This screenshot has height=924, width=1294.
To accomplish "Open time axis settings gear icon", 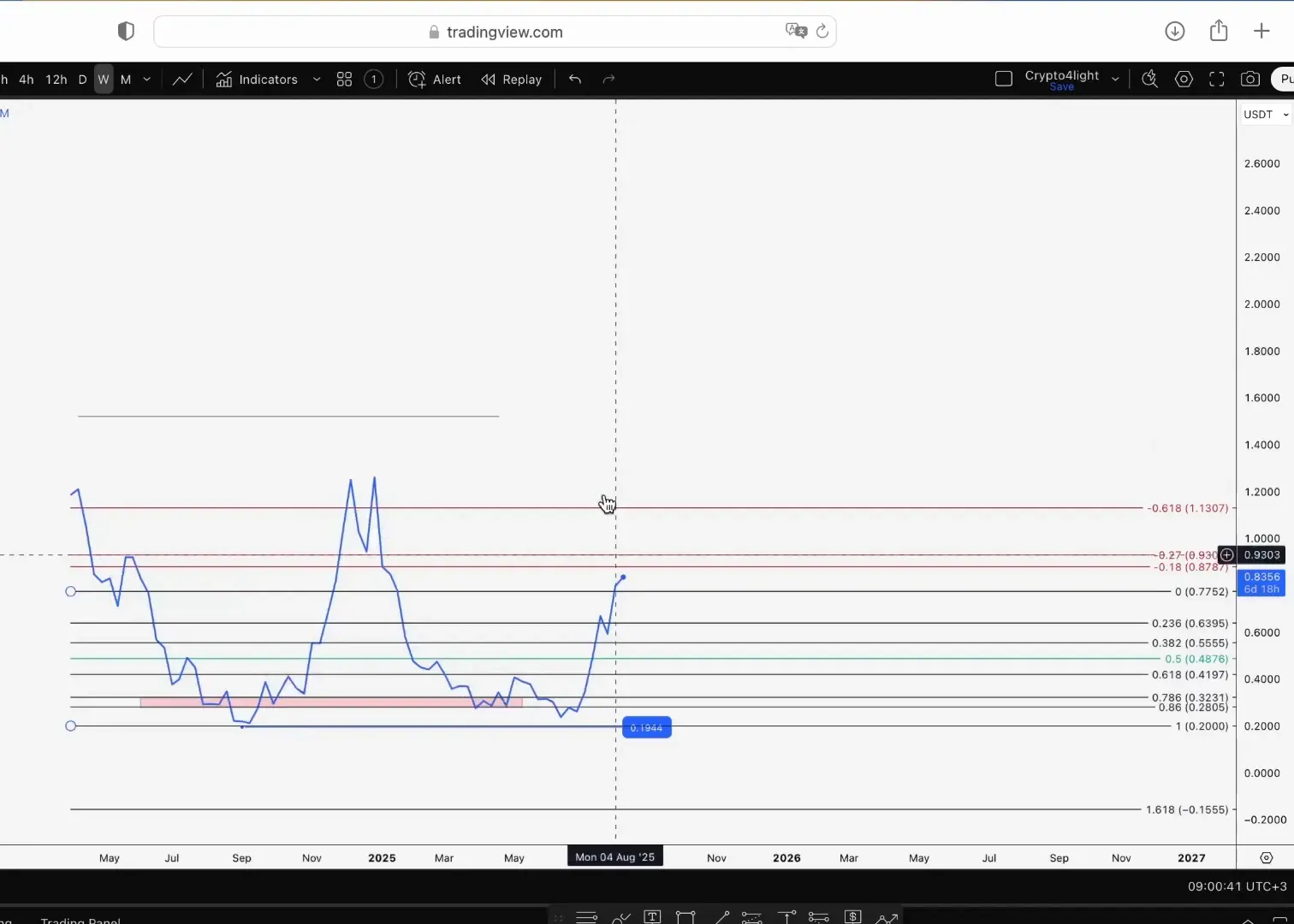I will pyautogui.click(x=1267, y=857).
